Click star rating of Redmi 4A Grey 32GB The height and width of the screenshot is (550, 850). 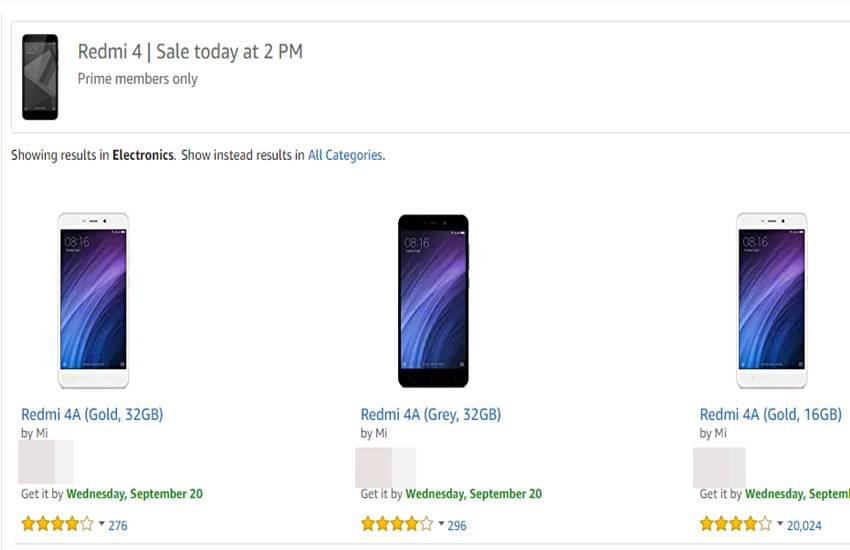[x=397, y=524]
